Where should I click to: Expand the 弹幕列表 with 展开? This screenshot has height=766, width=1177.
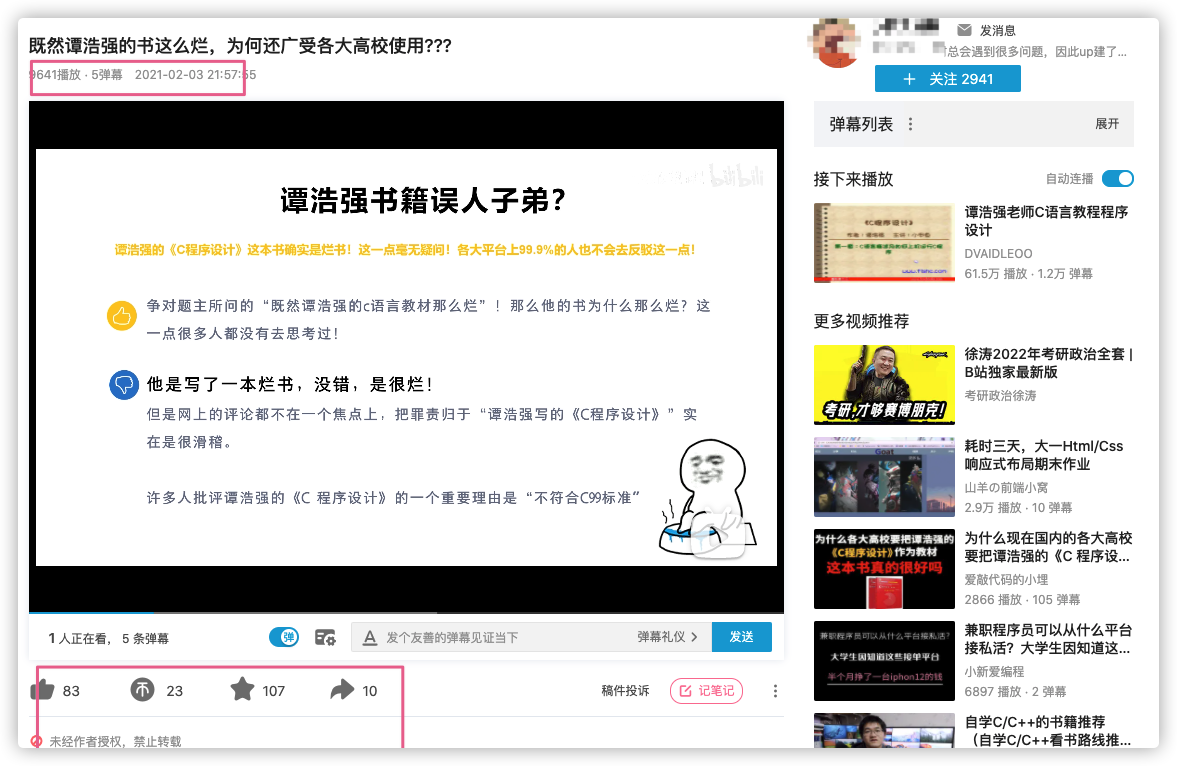[1107, 124]
